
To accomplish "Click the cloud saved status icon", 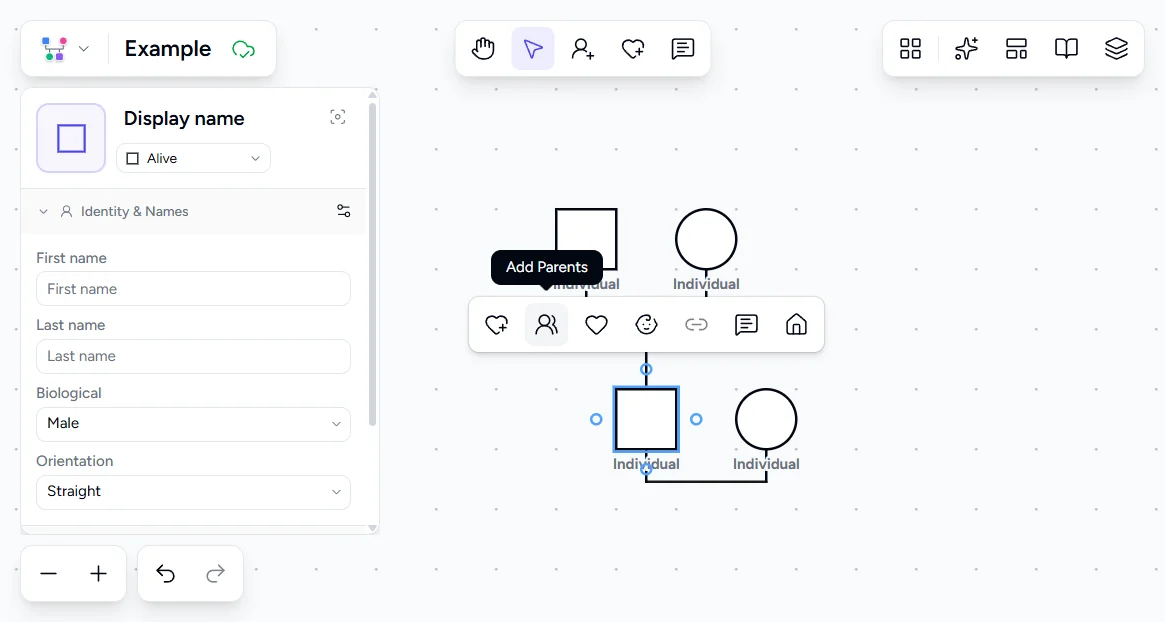I will click(244, 50).
